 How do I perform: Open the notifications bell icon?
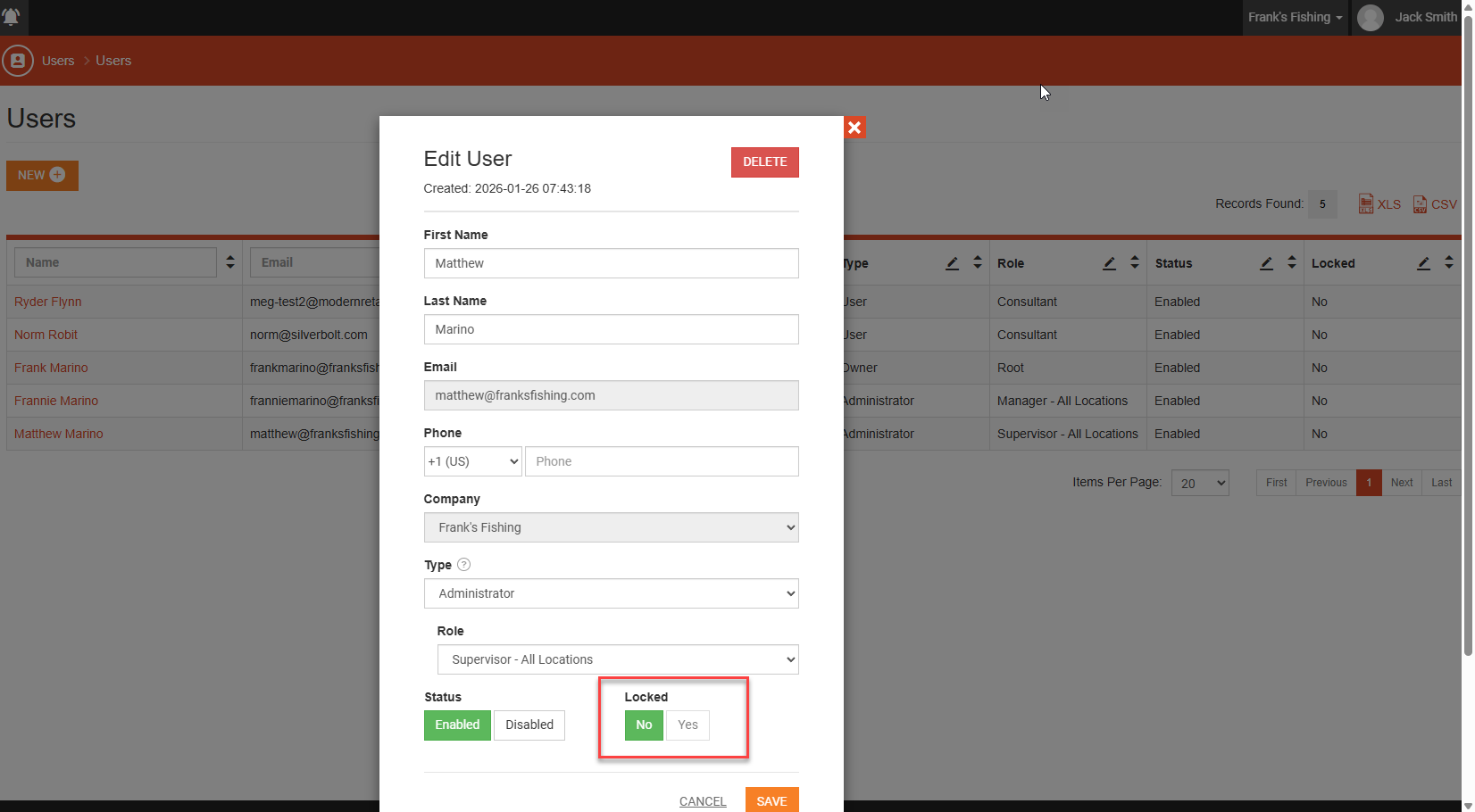coord(12,16)
